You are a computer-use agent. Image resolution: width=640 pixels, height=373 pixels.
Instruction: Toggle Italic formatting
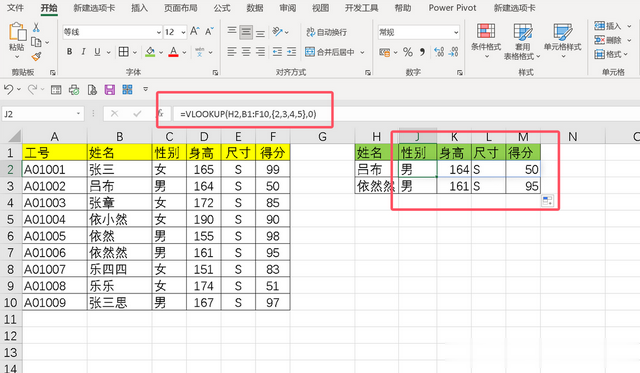83,52
